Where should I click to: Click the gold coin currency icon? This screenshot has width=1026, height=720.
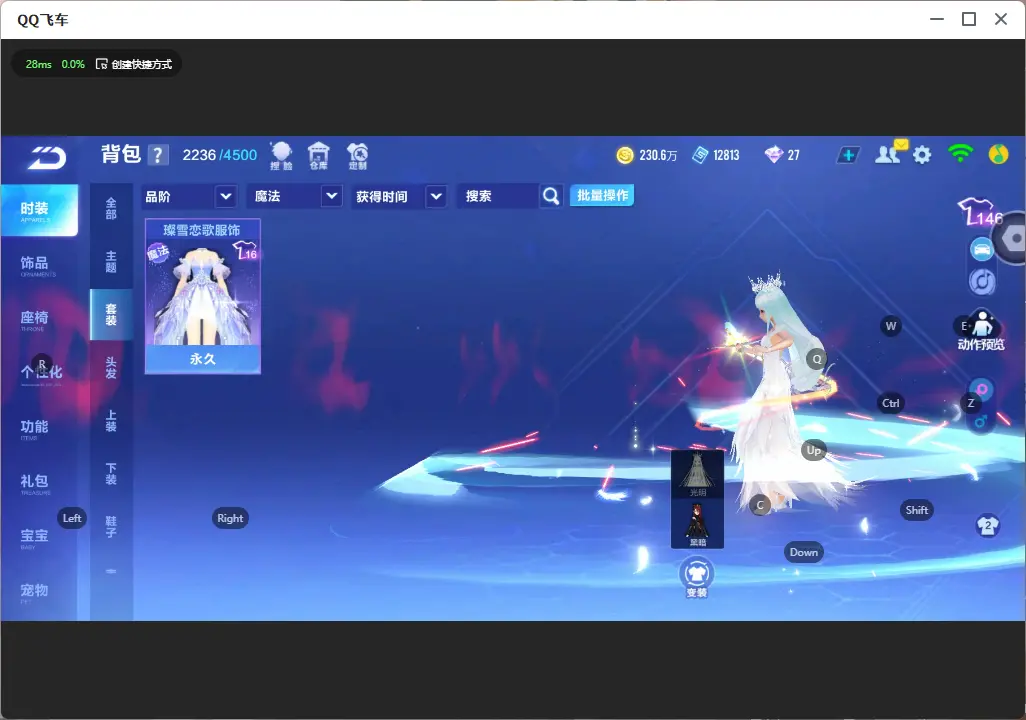(x=625, y=155)
